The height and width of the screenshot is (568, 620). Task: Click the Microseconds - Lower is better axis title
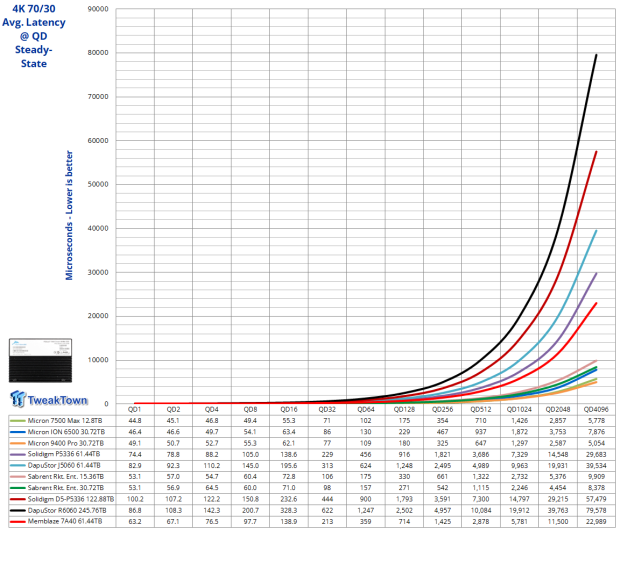click(x=69, y=215)
